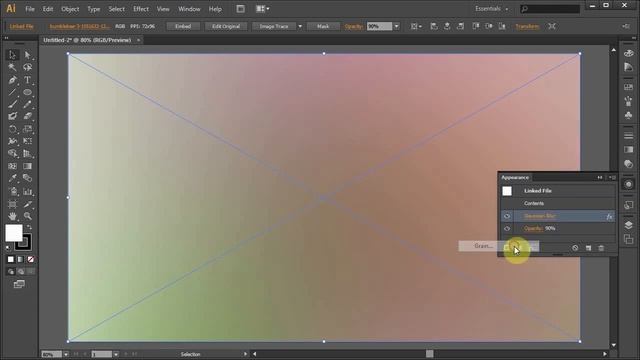Image resolution: width=640 pixels, height=360 pixels.
Task: Choose the Lasso tool
Action: (27, 67)
